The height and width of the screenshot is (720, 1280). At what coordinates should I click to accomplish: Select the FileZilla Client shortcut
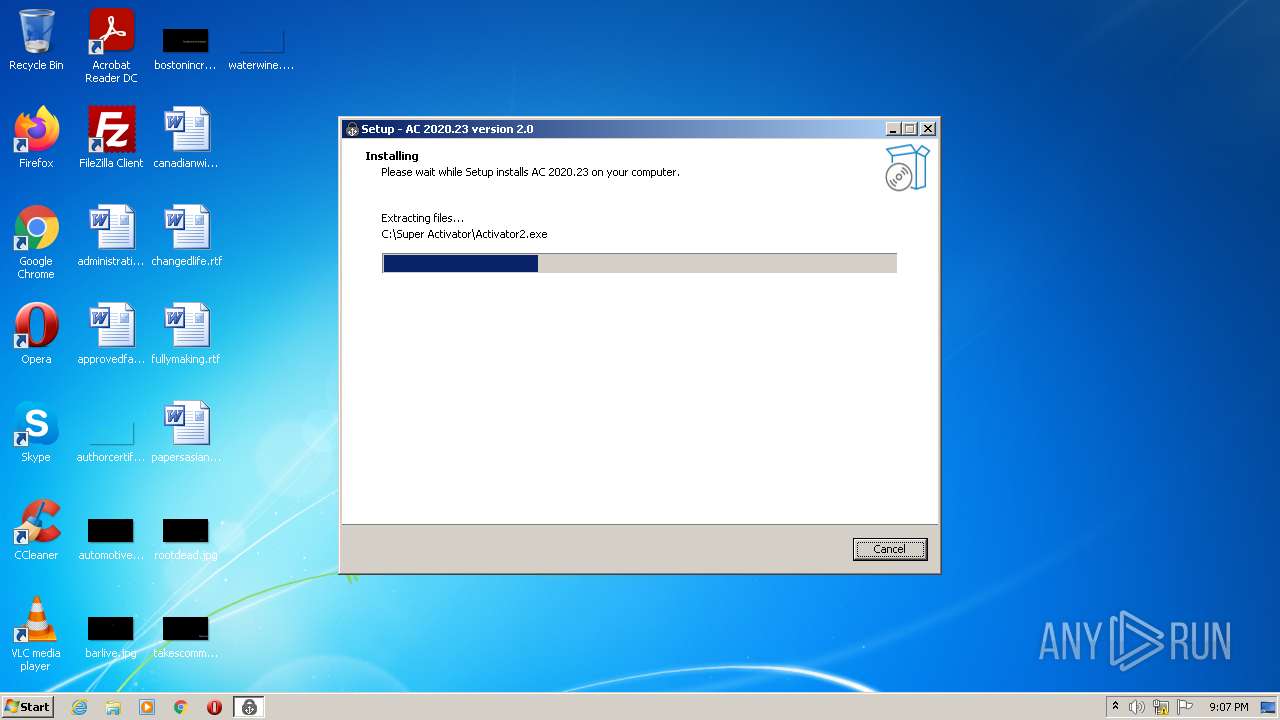(x=111, y=138)
